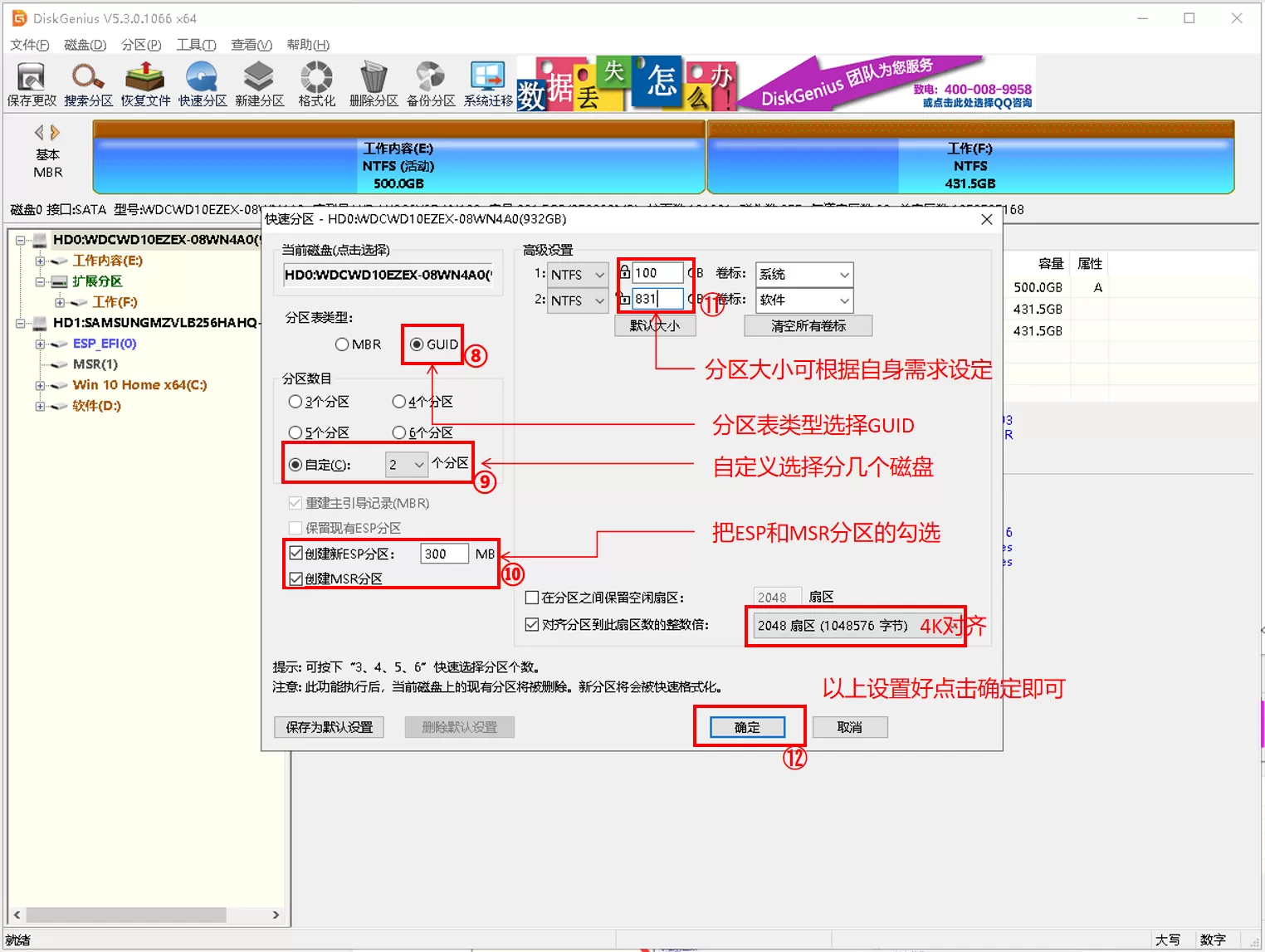The image size is (1265, 952).
Task: Open the 帮助 menu
Action: pos(306,45)
